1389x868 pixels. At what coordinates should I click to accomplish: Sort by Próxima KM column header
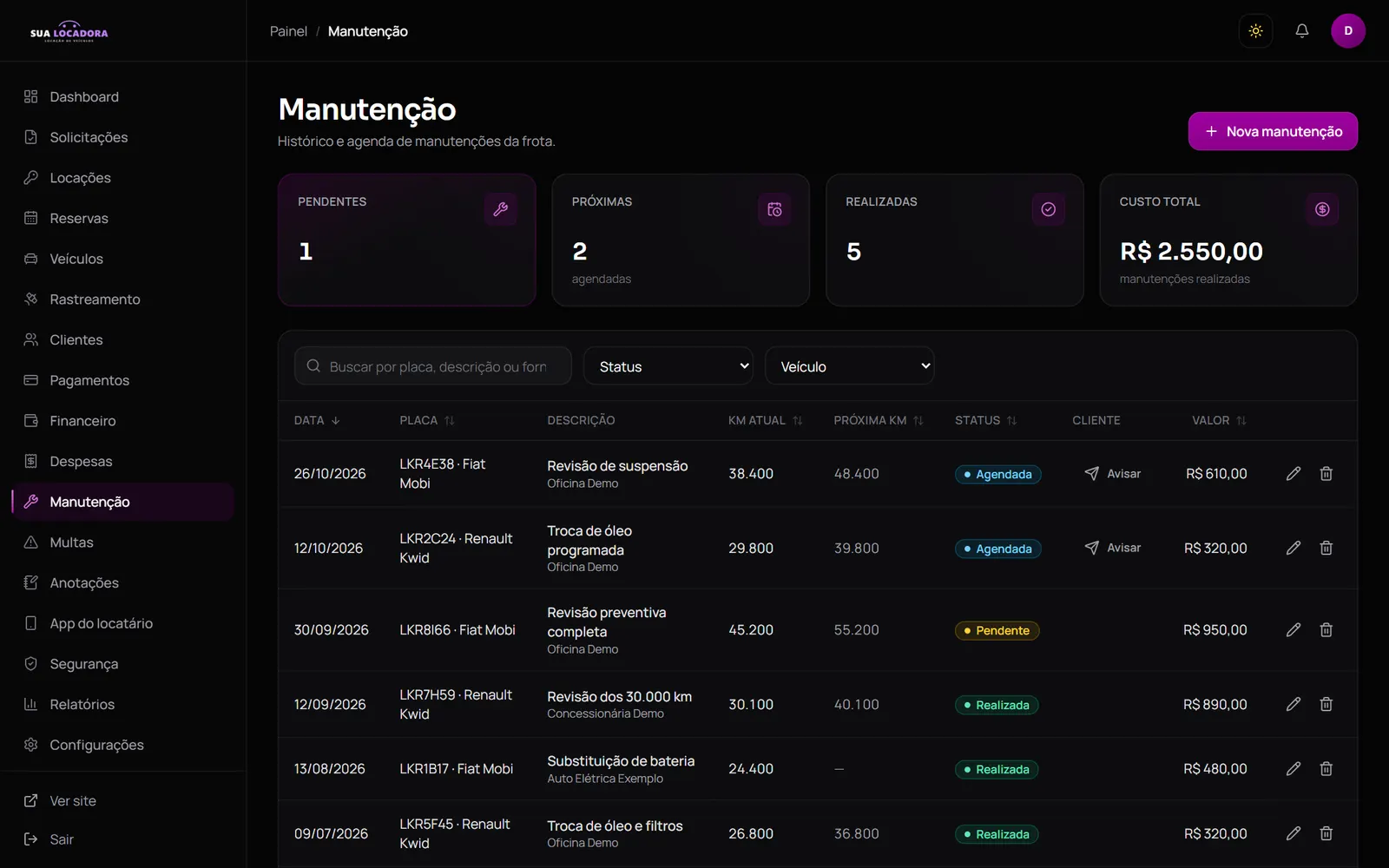tap(878, 420)
